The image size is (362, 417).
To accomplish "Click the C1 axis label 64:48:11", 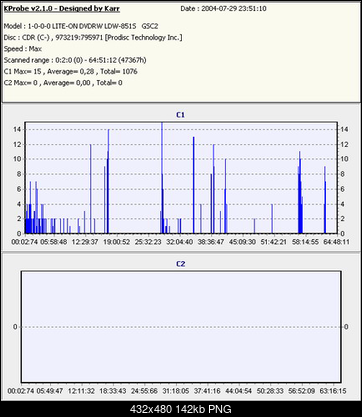I will point(336,242).
